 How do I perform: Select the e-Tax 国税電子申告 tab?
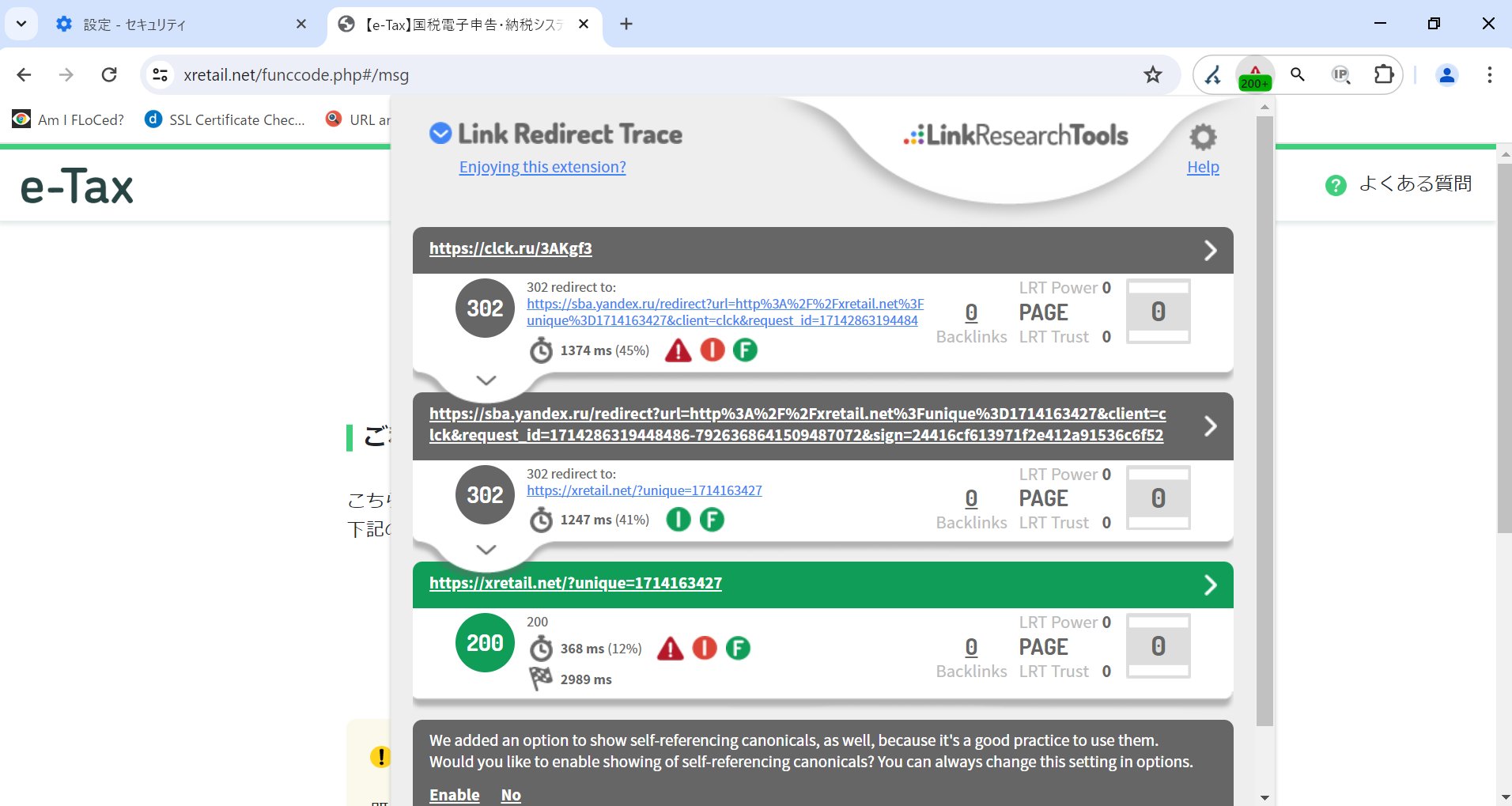click(463, 25)
